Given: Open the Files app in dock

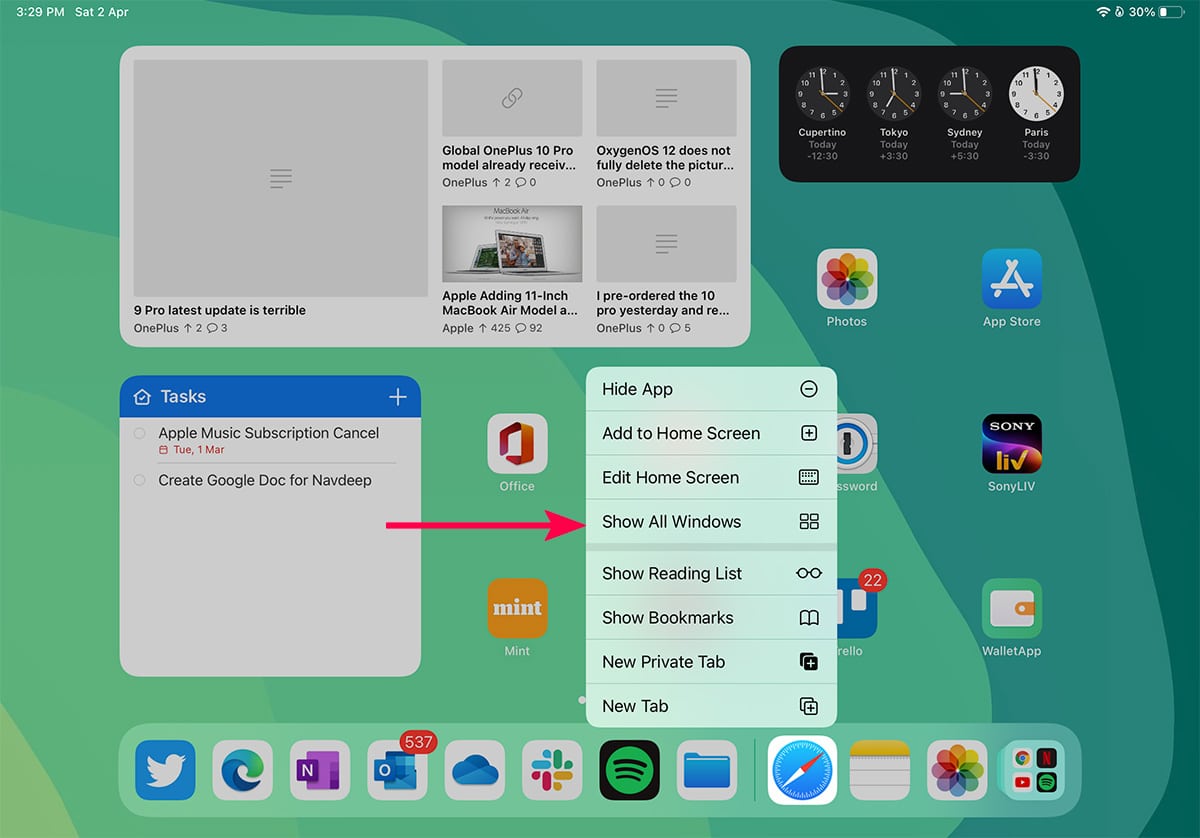Looking at the screenshot, I should 707,770.
